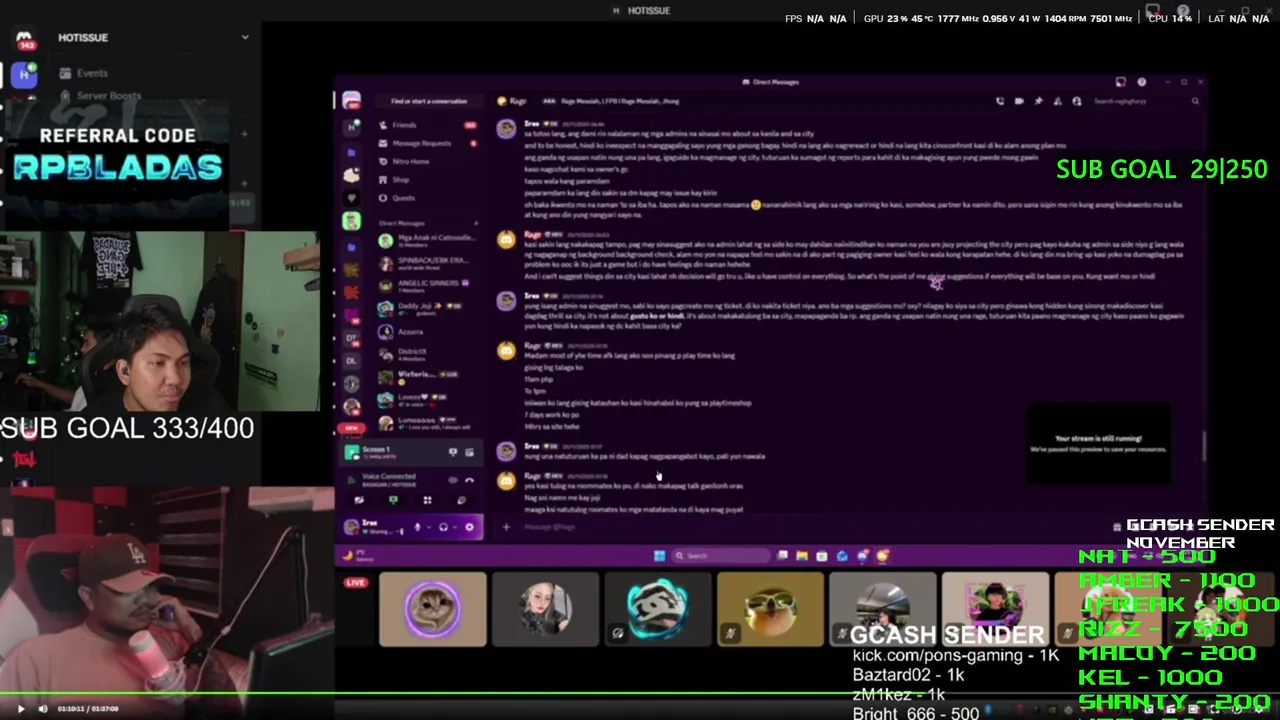Image resolution: width=1280 pixels, height=720 pixels.
Task: Open Shop in DM sidebar
Action: click(428, 179)
